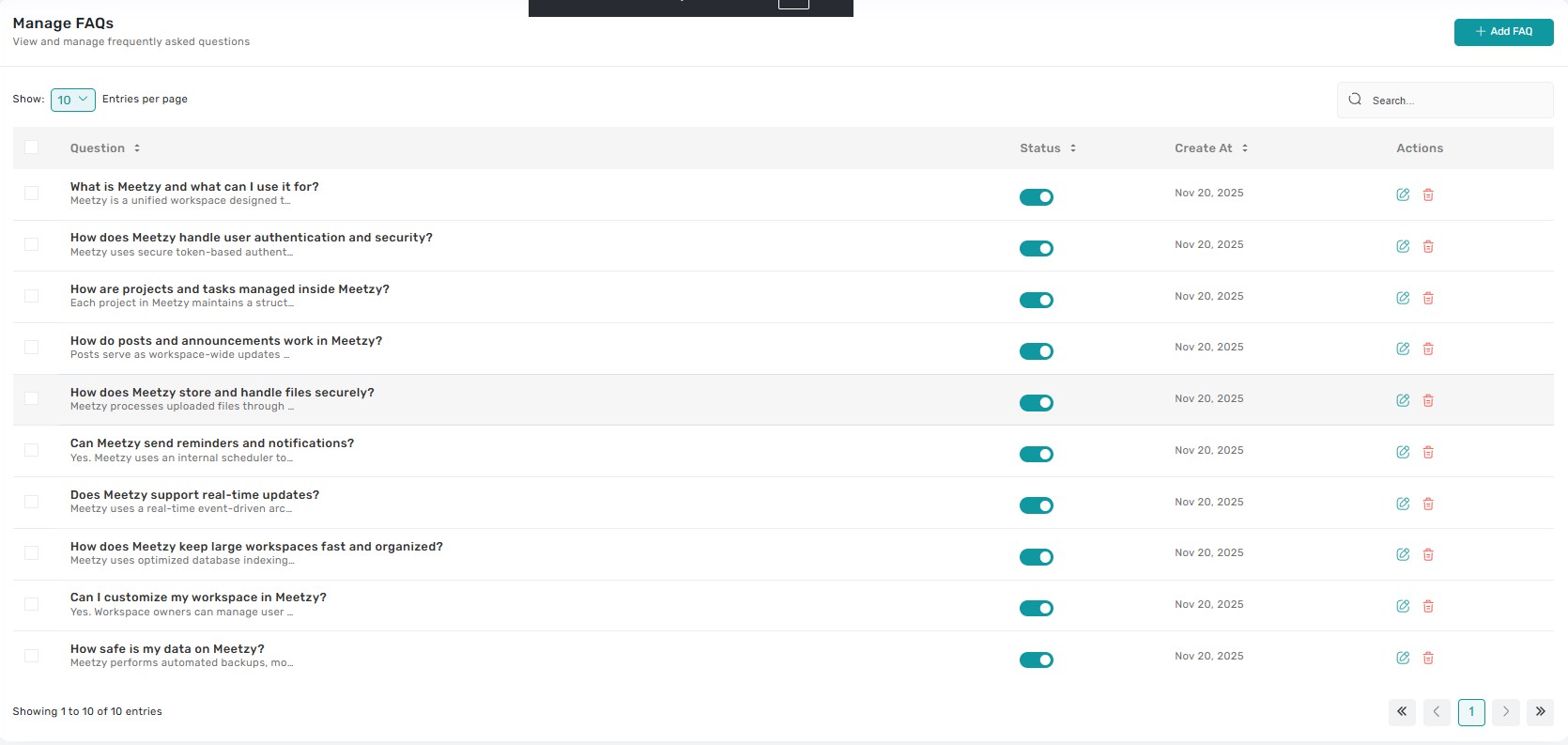
Task: Delete the real-time updates FAQ
Action: [1428, 504]
